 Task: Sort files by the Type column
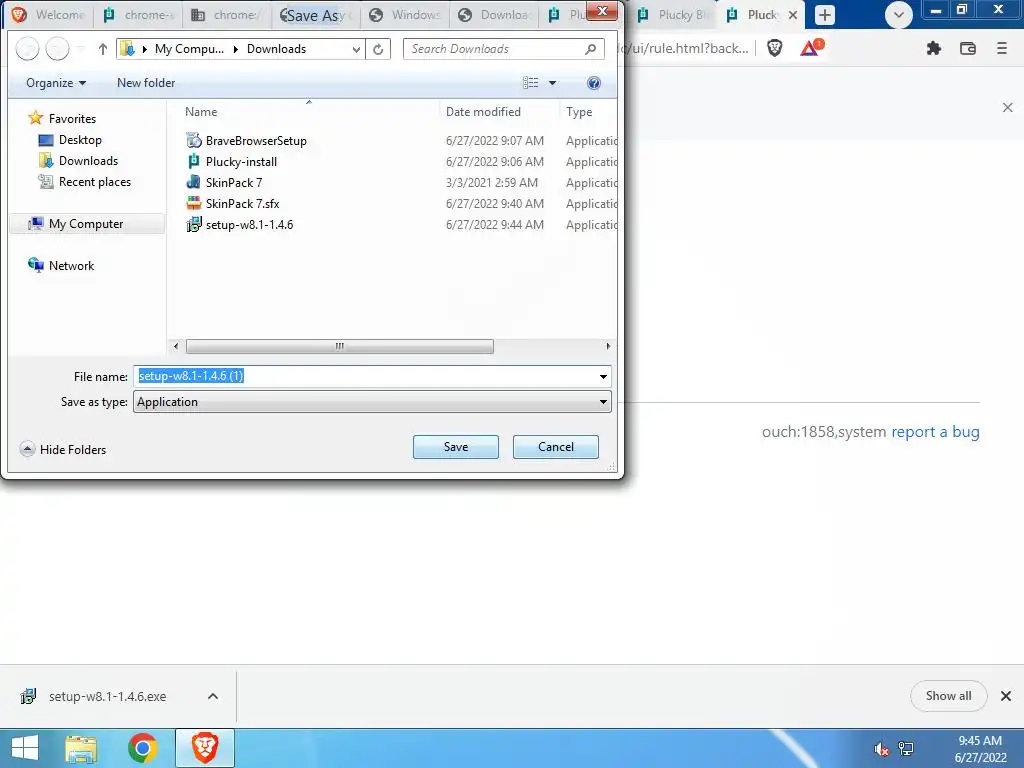coord(579,112)
